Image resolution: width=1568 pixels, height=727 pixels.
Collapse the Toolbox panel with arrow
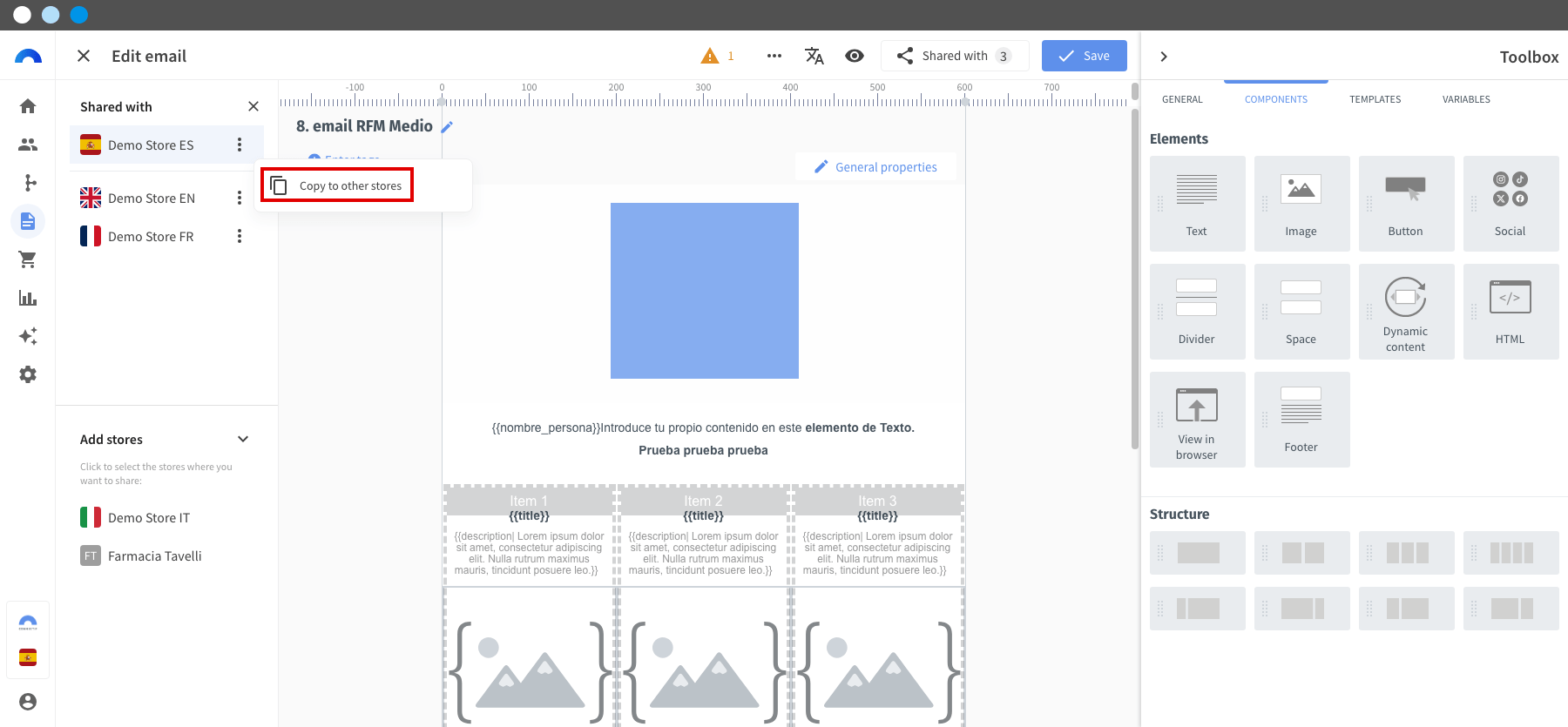pyautogui.click(x=1164, y=57)
